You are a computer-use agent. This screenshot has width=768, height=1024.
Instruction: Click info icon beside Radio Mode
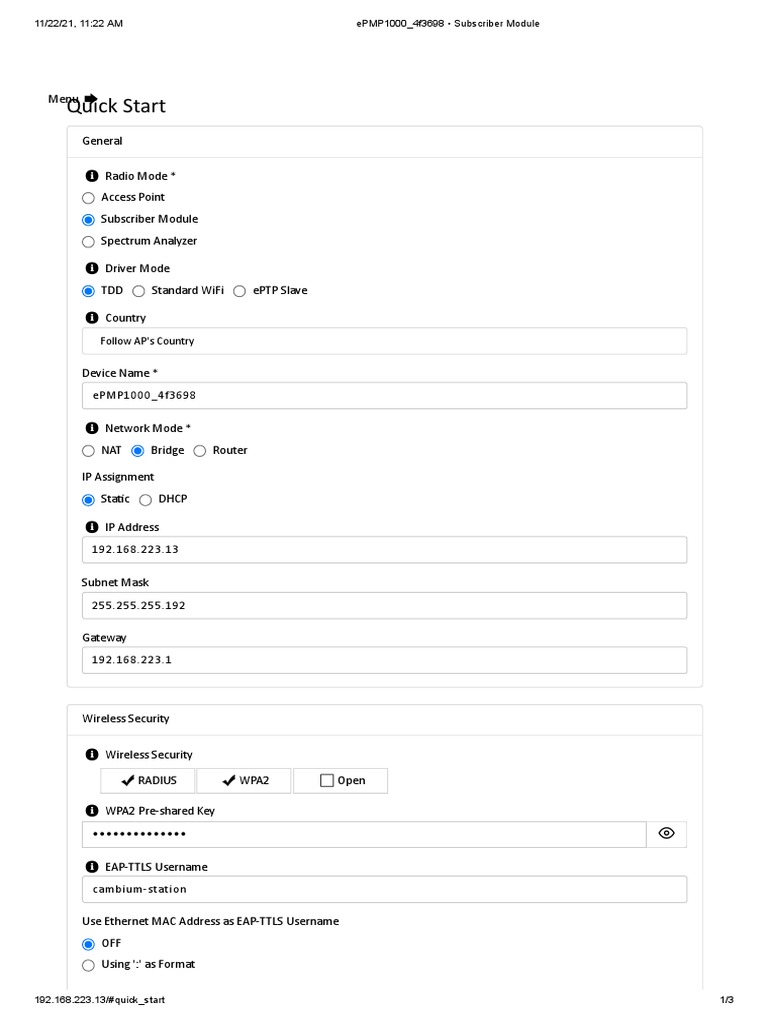pyautogui.click(x=92, y=176)
